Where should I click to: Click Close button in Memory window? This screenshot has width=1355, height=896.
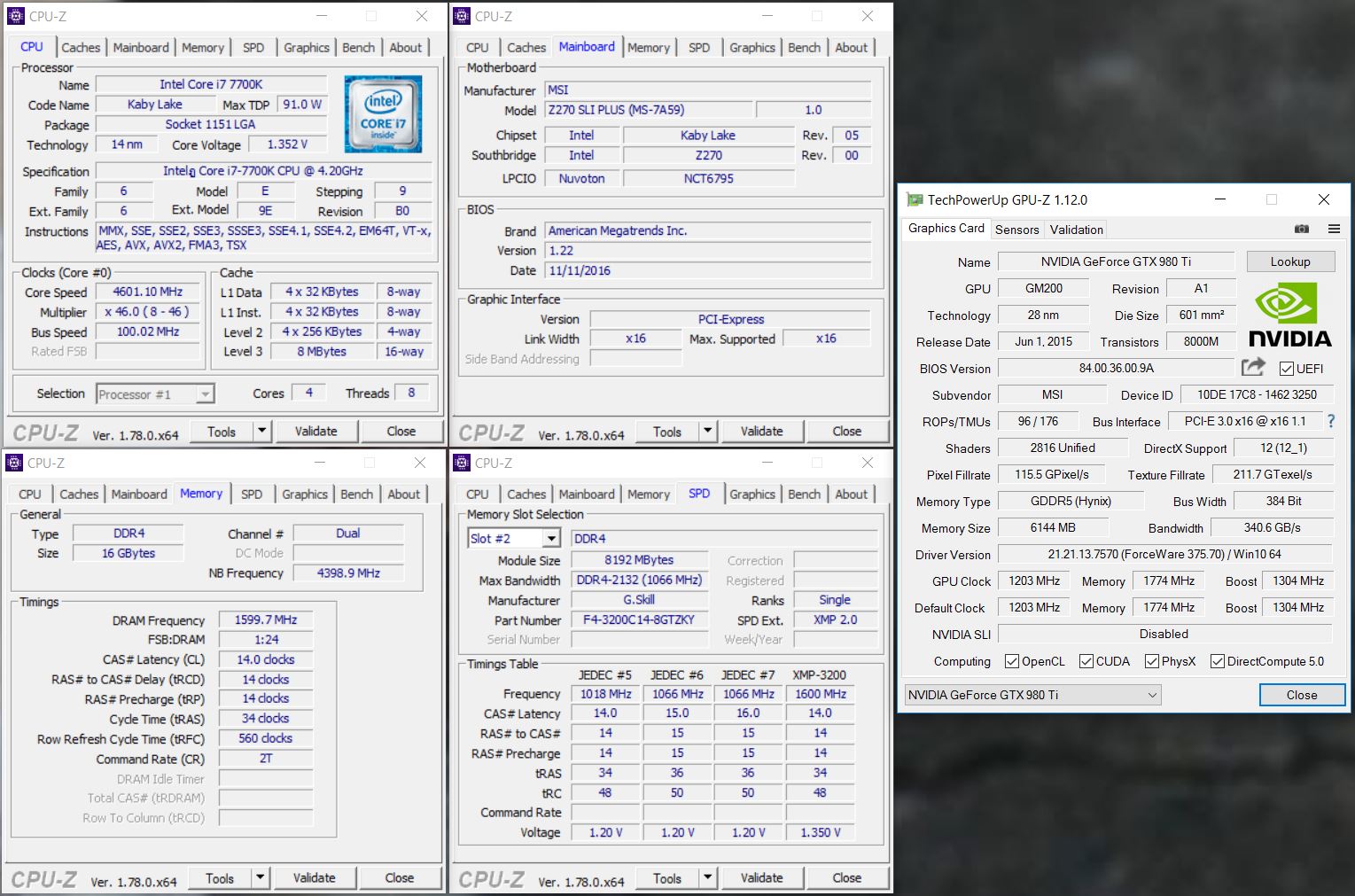[x=400, y=877]
